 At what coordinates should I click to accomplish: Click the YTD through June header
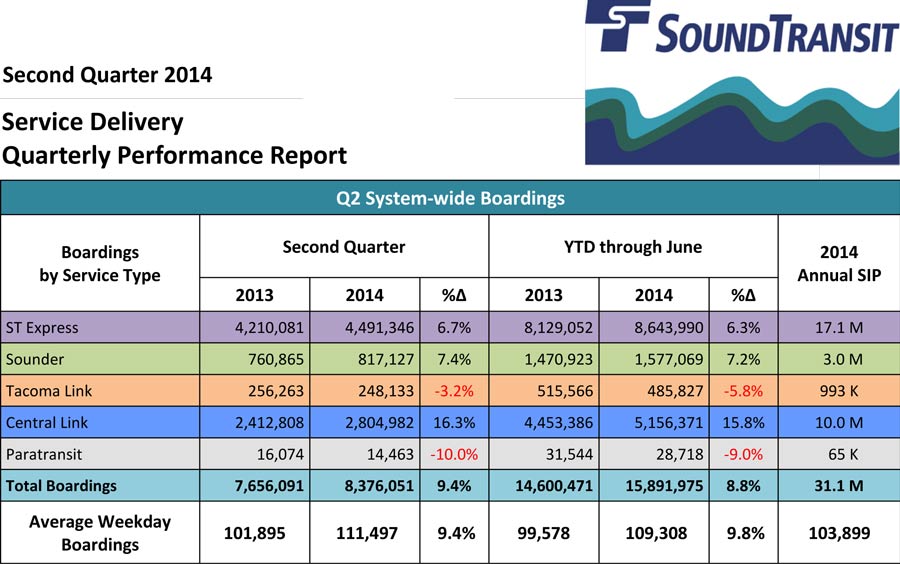[633, 246]
